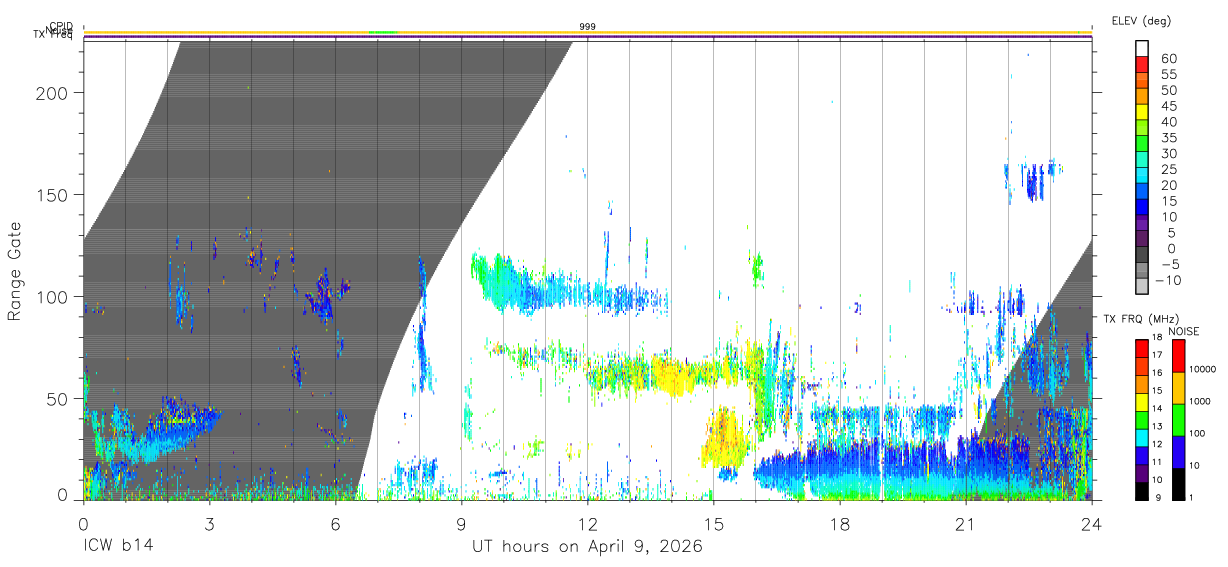The image size is (1228, 567).
Task: Click the cyan 20–25 ELEV colorbar segment
Action: tap(1142, 177)
